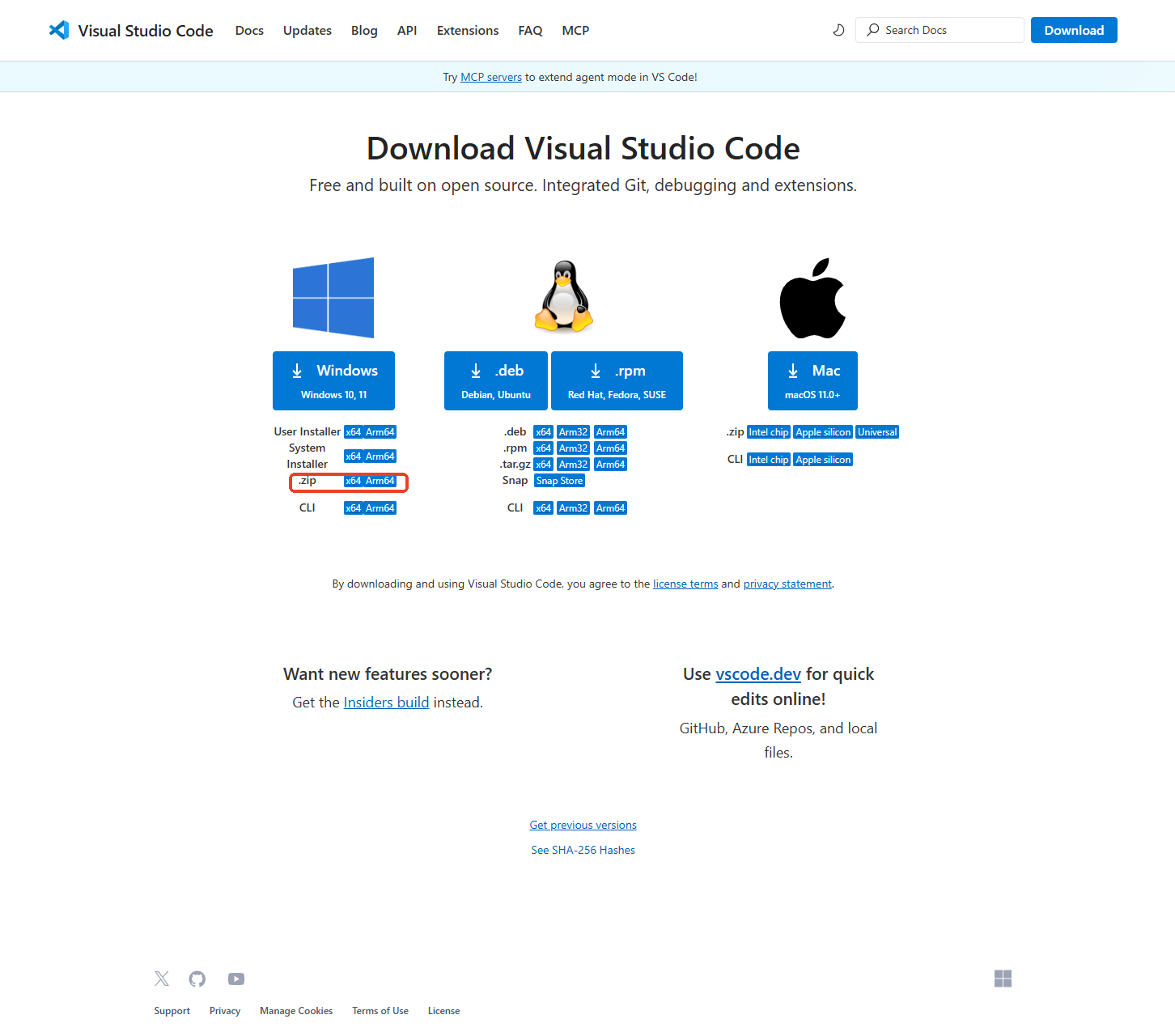The image size is (1175, 1036).
Task: Open the Extensions menu item
Action: tap(467, 30)
